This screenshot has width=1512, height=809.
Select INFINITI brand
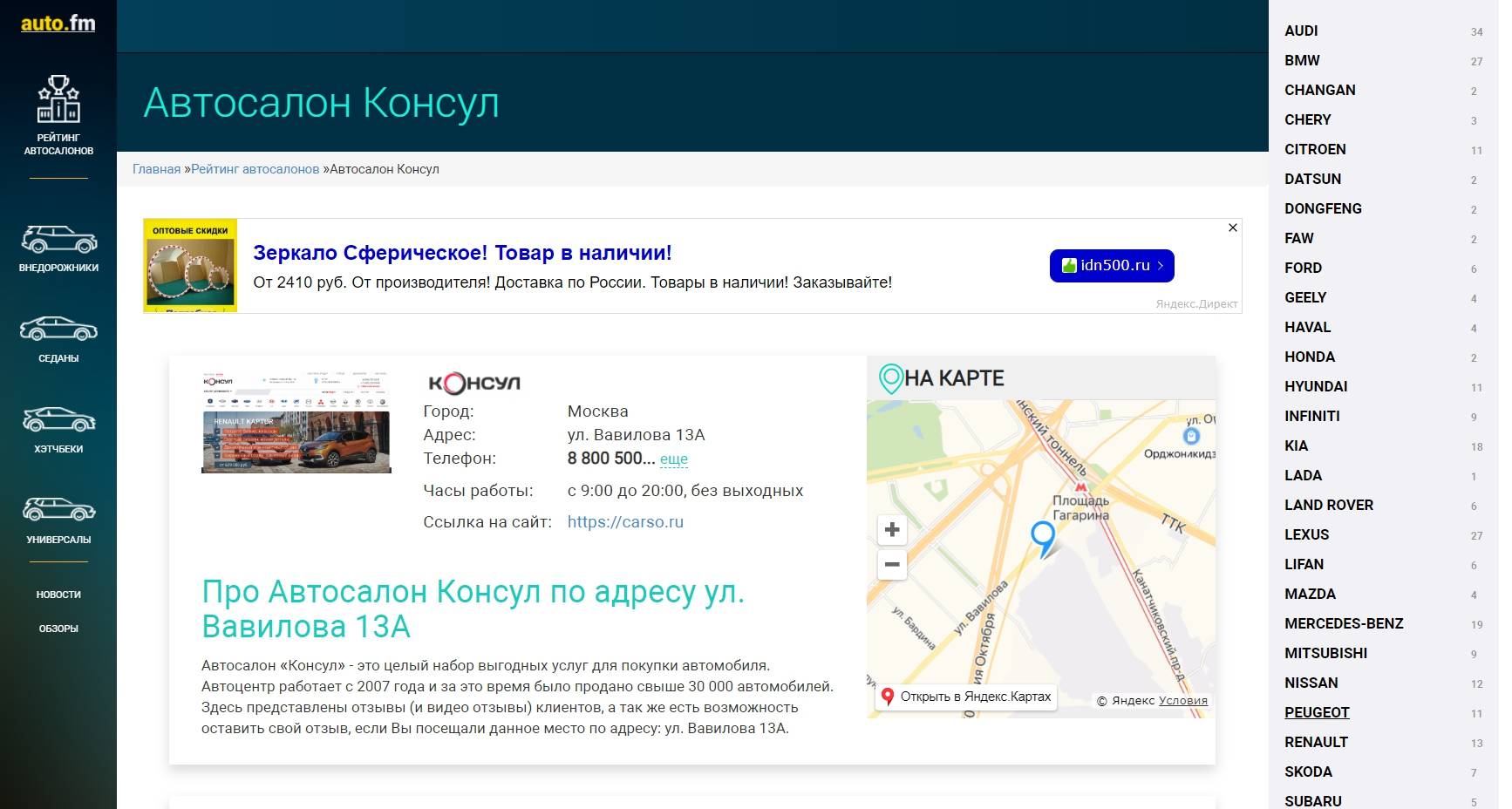point(1312,416)
